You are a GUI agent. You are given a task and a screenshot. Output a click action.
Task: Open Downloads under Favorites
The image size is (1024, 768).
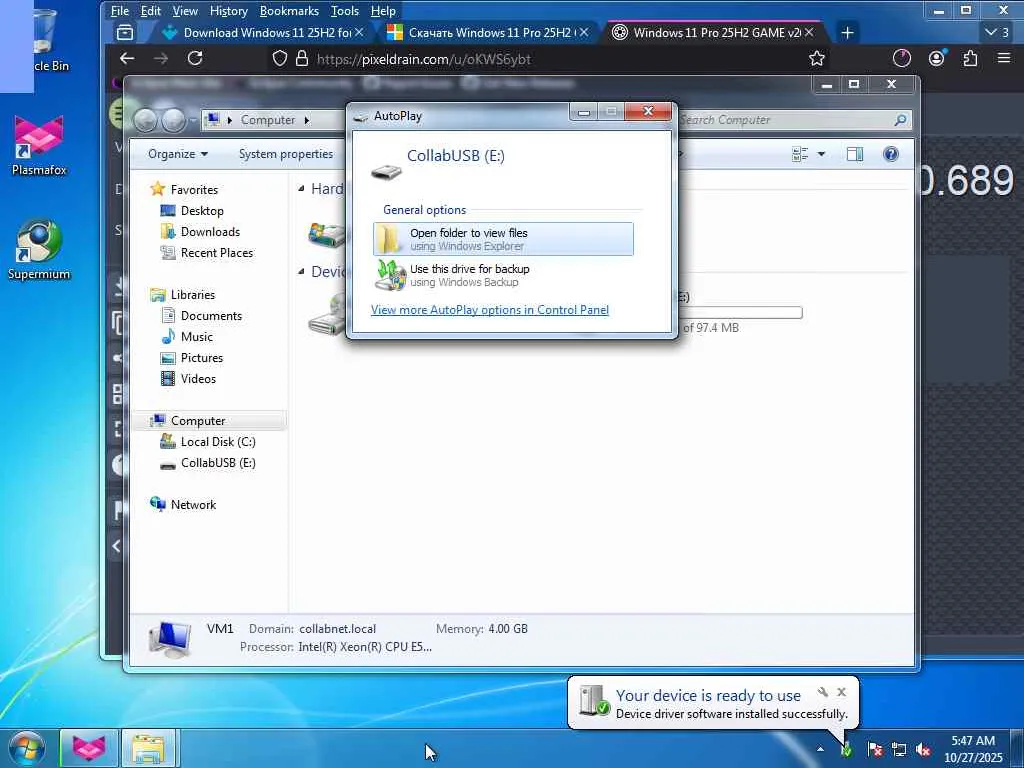(x=210, y=232)
